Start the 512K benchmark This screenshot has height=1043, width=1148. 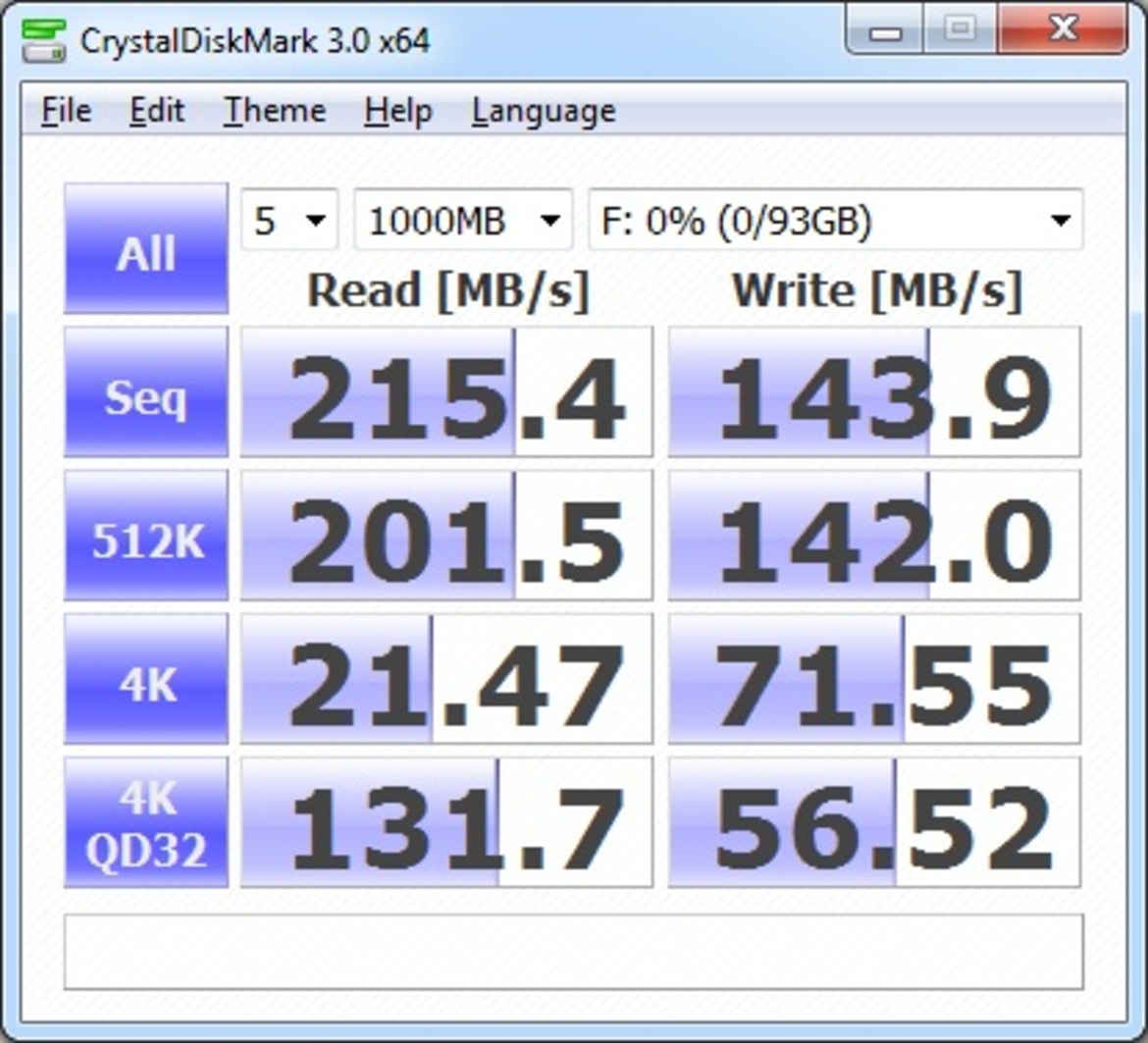tap(146, 535)
